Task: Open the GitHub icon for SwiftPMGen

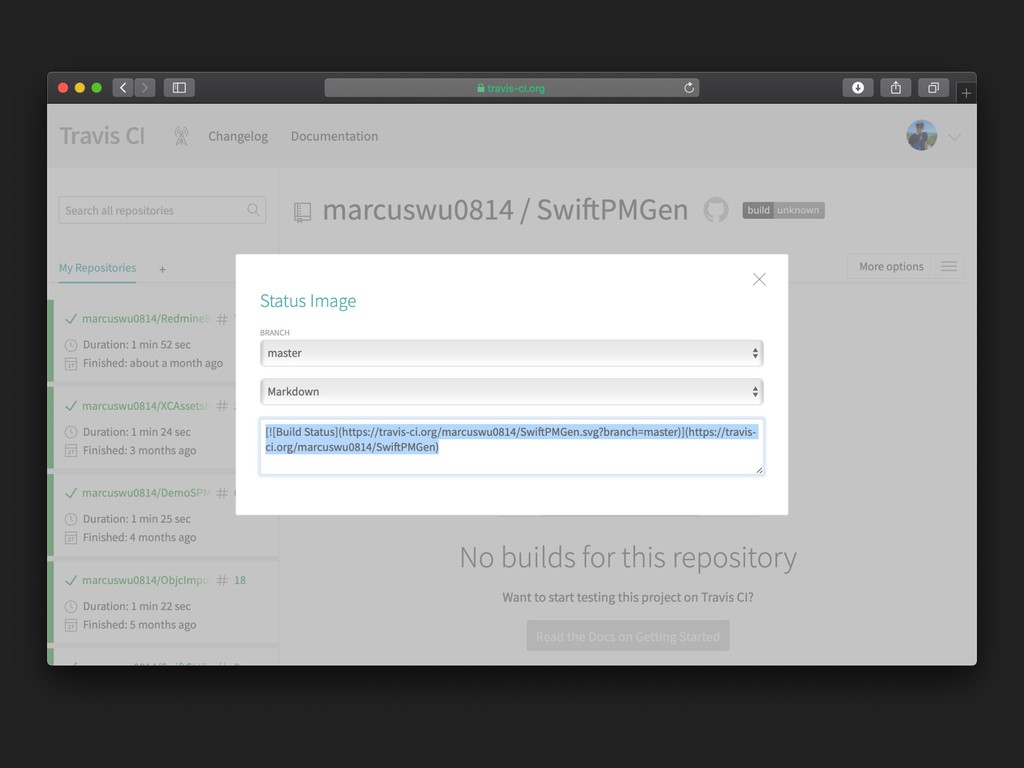Action: pos(716,210)
